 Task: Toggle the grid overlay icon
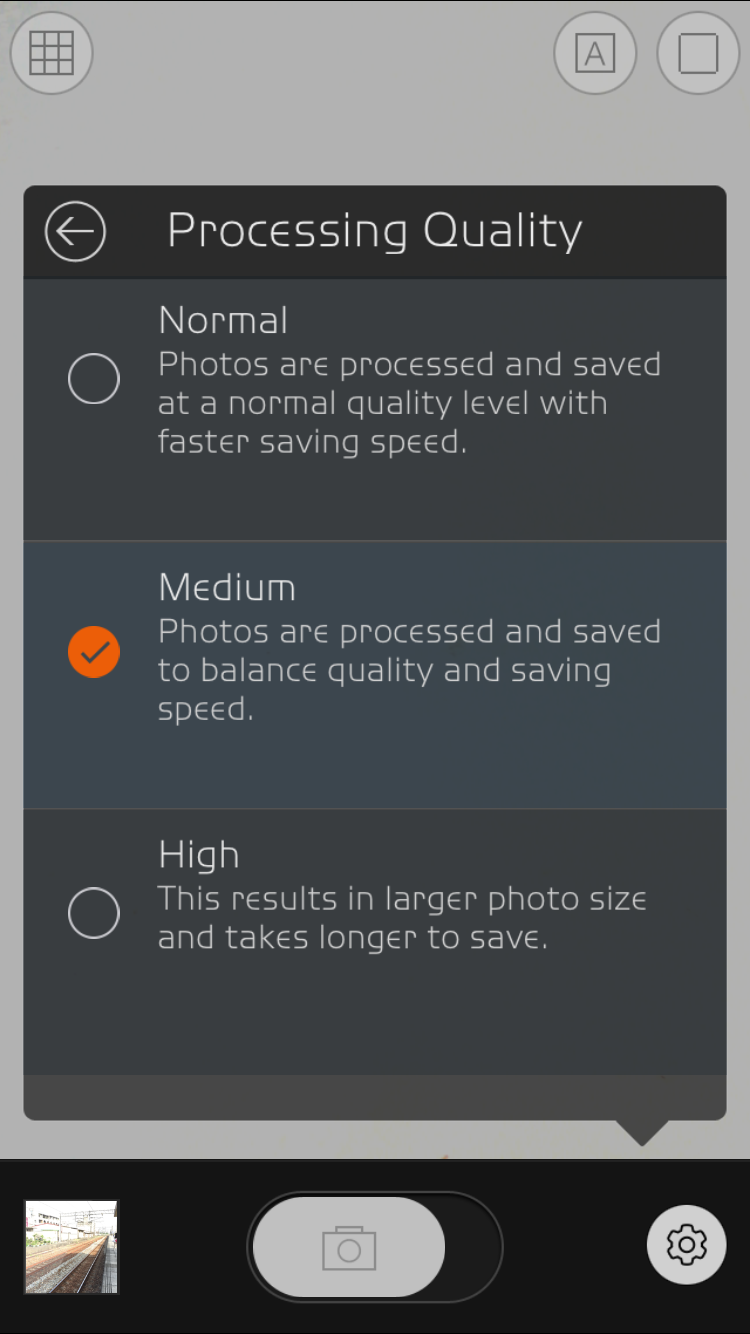(x=51, y=53)
